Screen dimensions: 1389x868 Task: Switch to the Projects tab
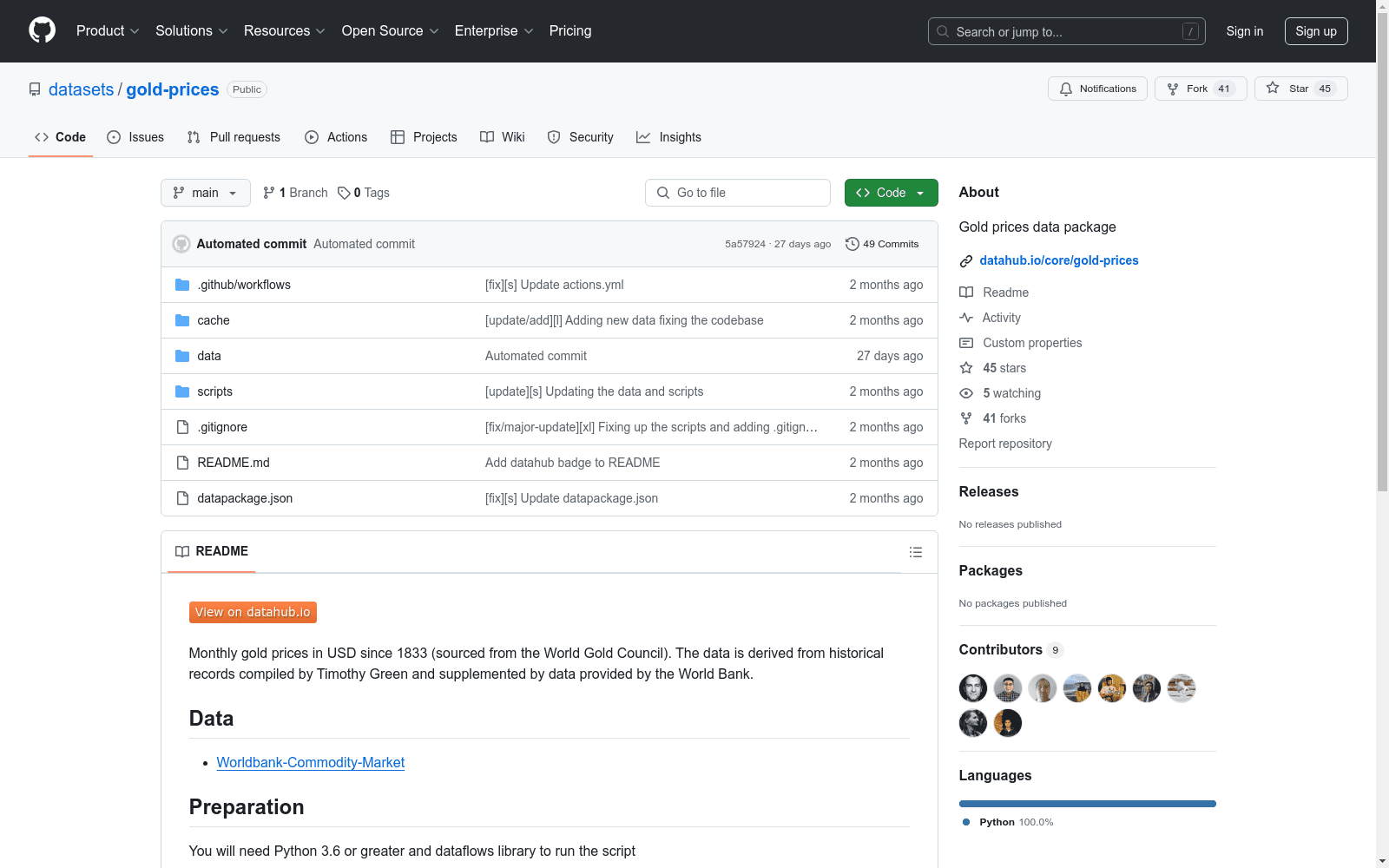point(424,137)
